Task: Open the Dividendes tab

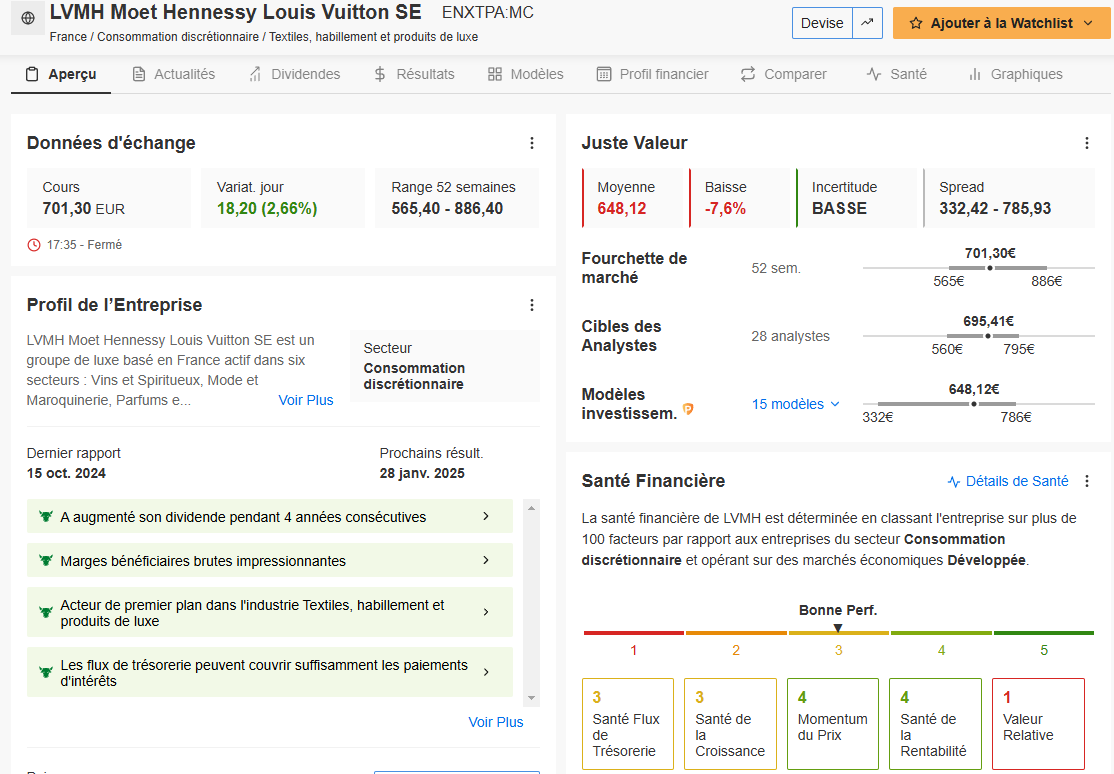Action: click(295, 74)
